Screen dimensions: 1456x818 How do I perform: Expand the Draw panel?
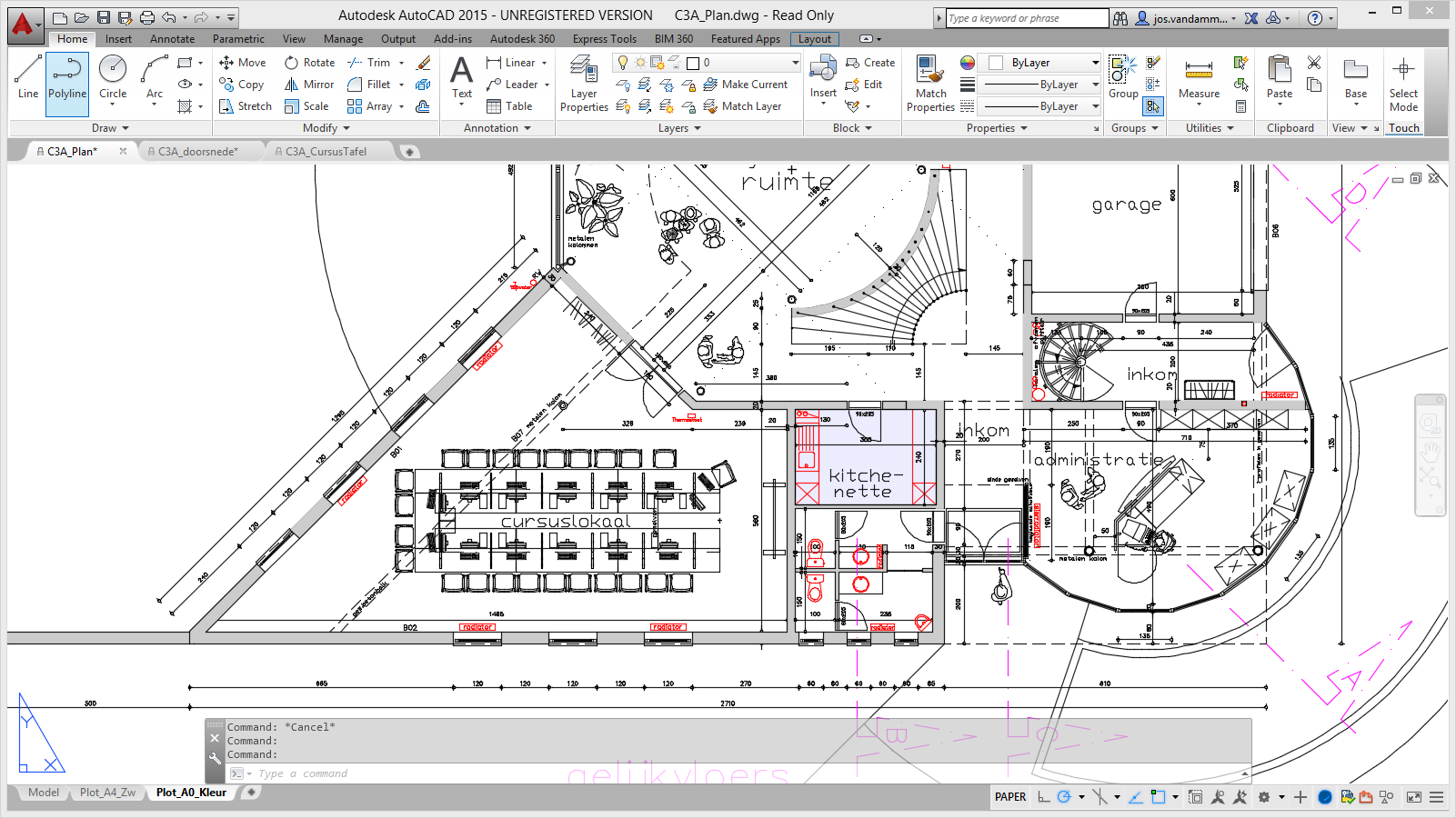(x=110, y=128)
